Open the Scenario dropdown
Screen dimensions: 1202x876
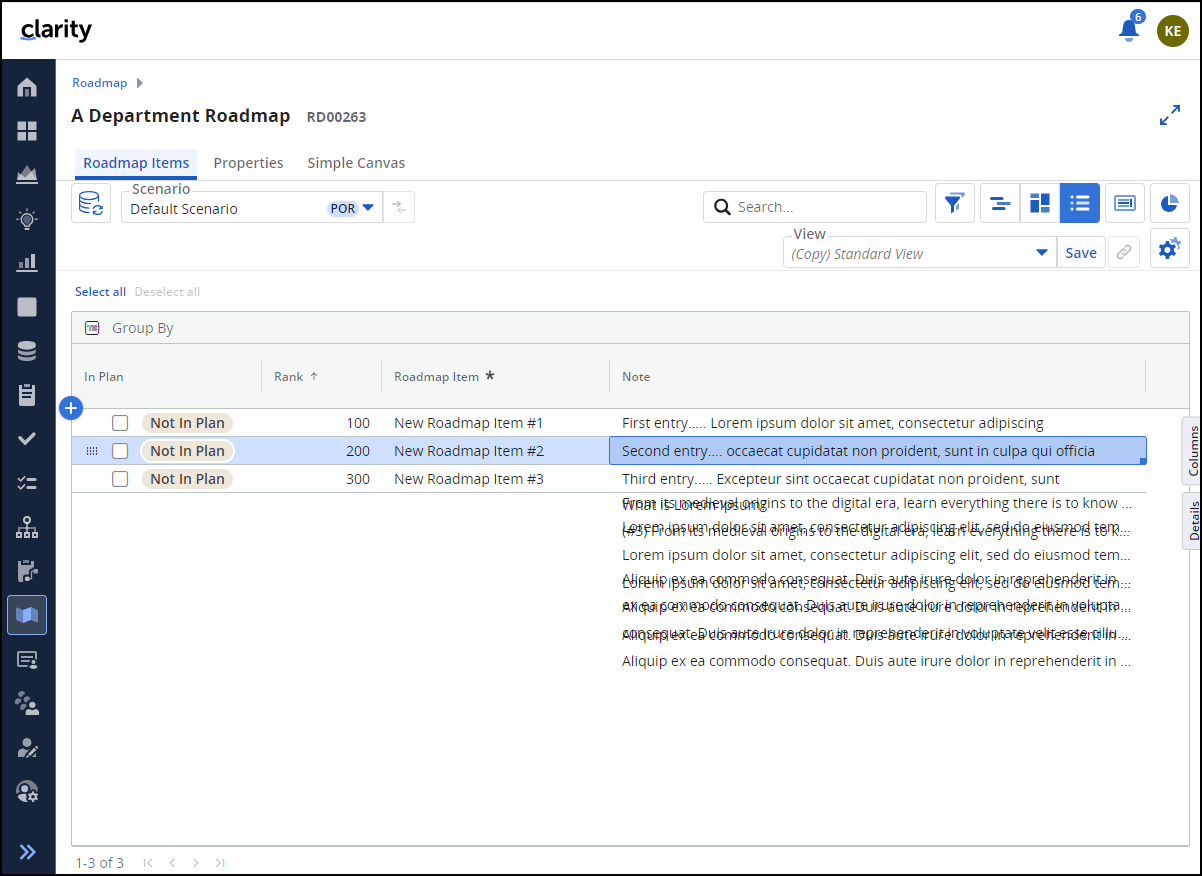(x=367, y=208)
